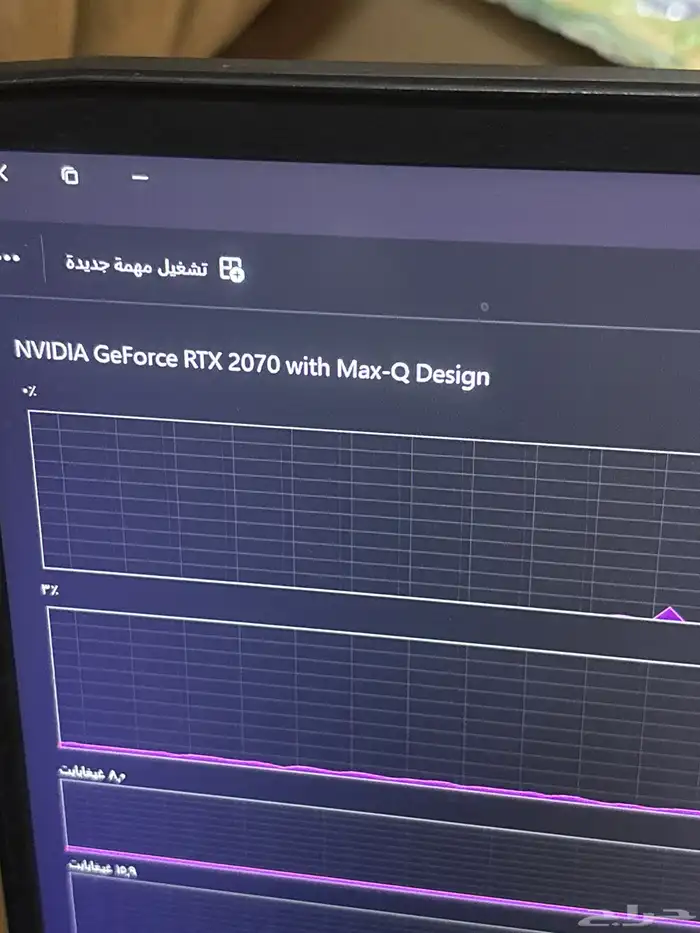Open the three-dots more options menu

tap(10, 258)
